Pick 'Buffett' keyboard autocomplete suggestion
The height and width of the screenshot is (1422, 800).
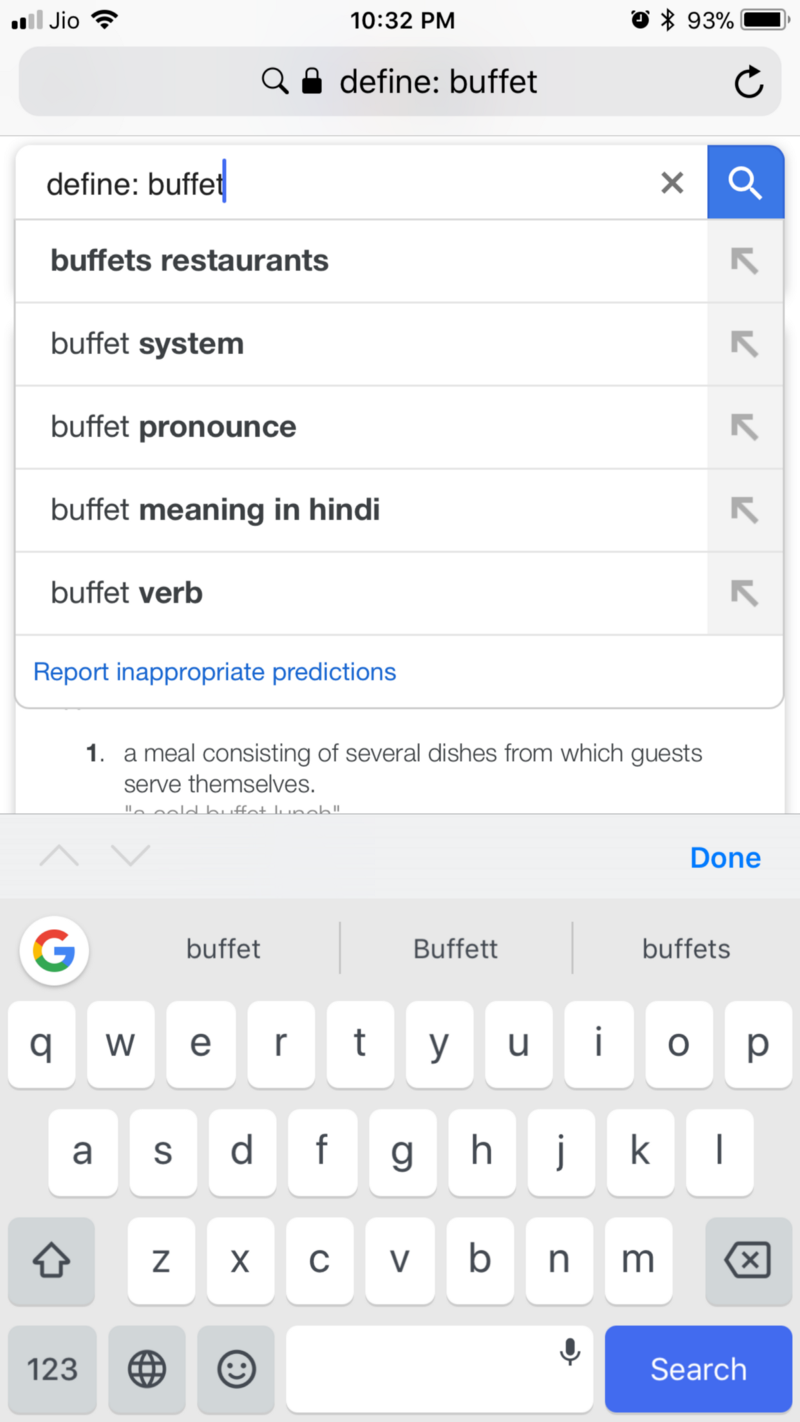(x=456, y=949)
